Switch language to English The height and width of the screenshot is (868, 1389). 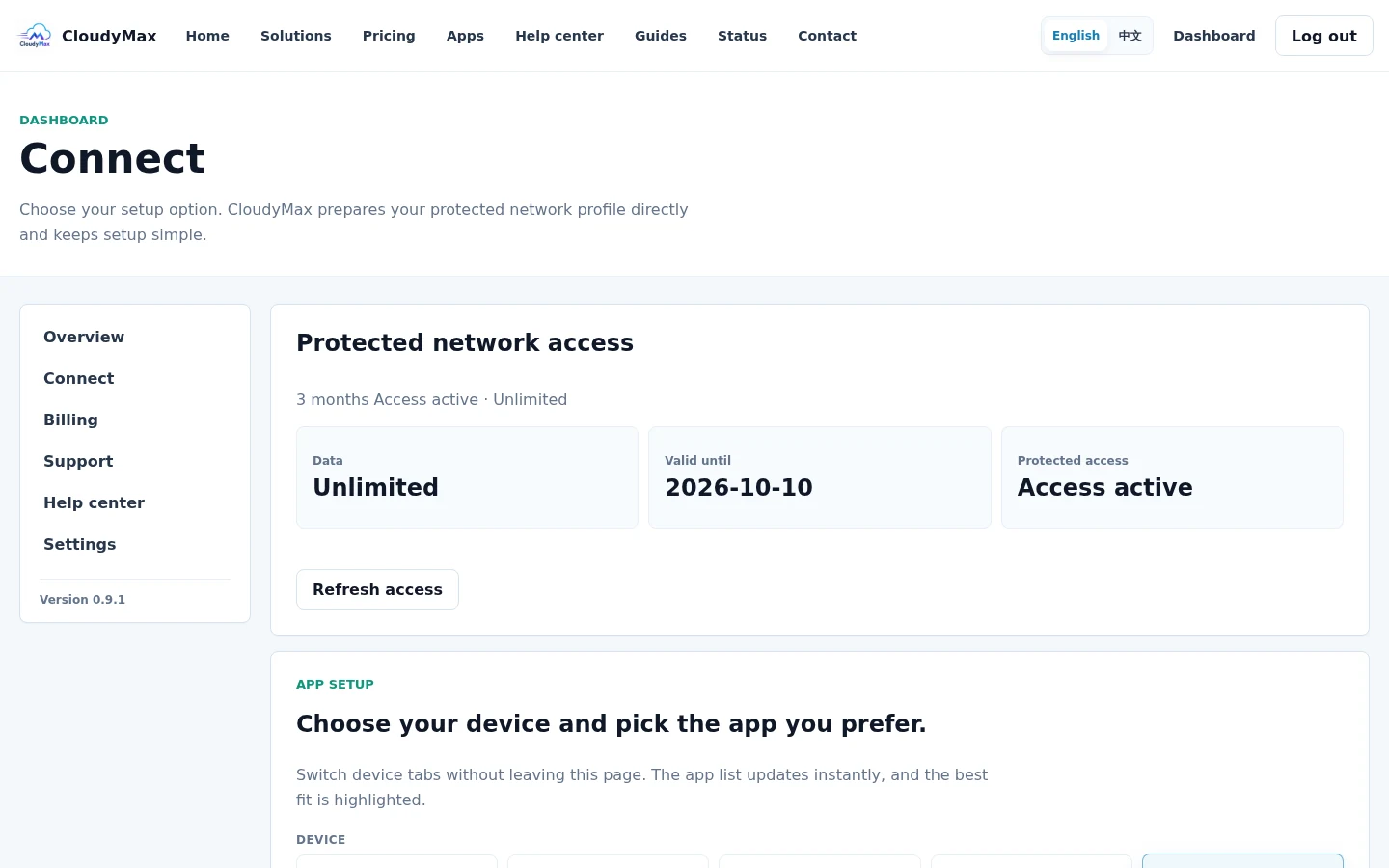(x=1076, y=36)
